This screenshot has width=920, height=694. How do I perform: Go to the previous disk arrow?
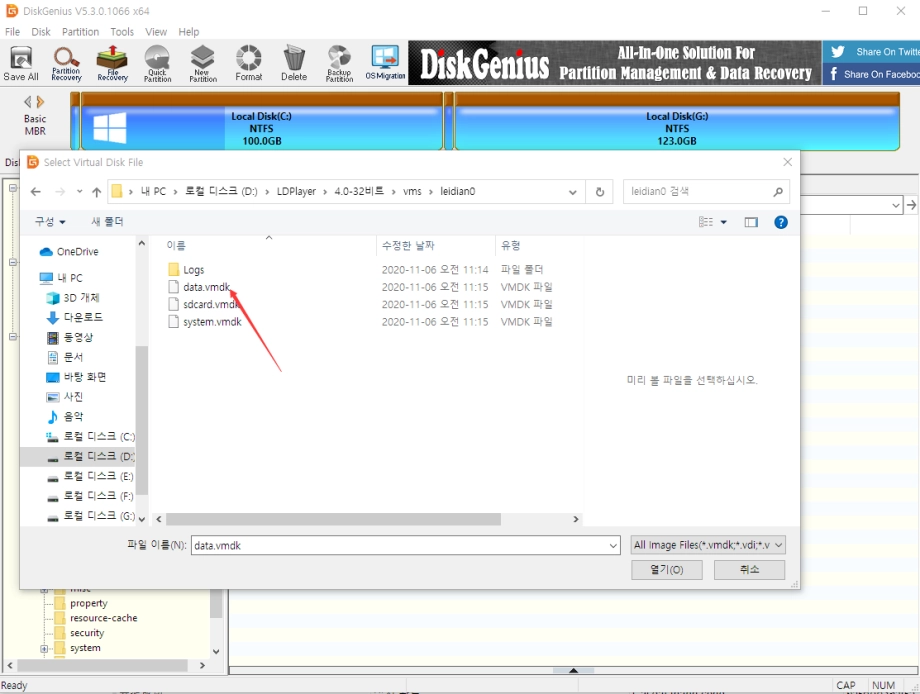pyautogui.click(x=28, y=102)
